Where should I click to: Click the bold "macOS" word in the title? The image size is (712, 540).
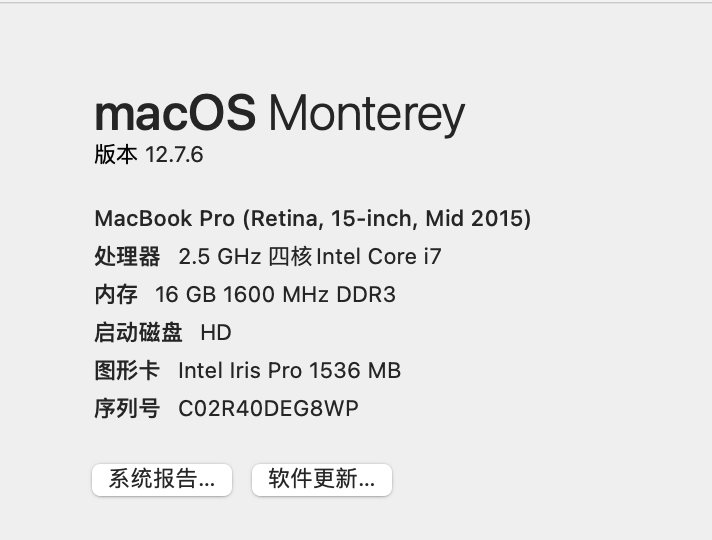176,114
